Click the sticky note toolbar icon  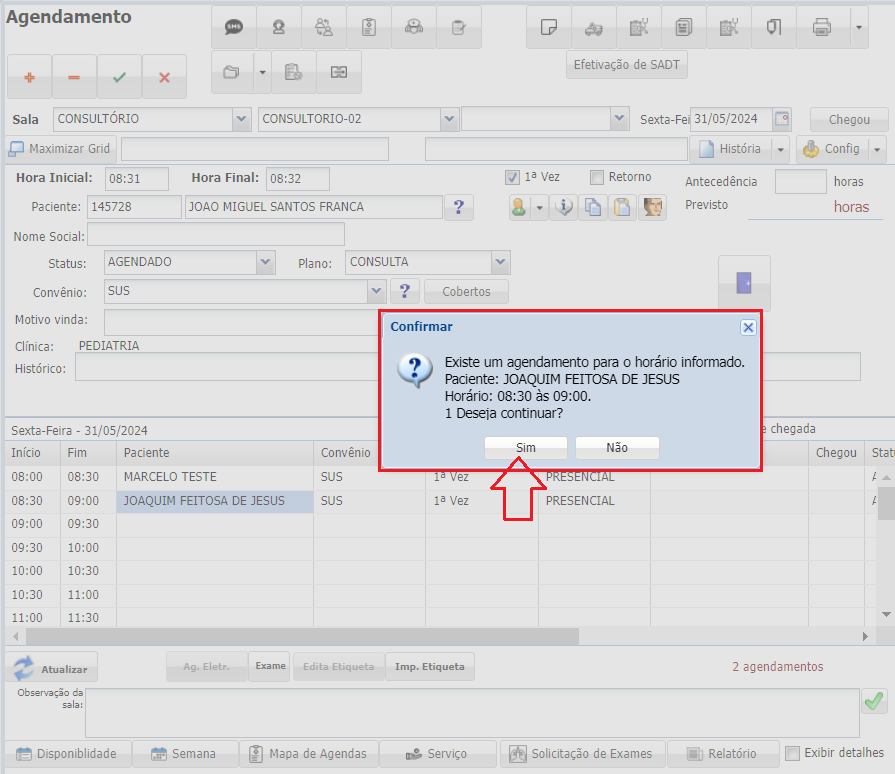coord(549,27)
